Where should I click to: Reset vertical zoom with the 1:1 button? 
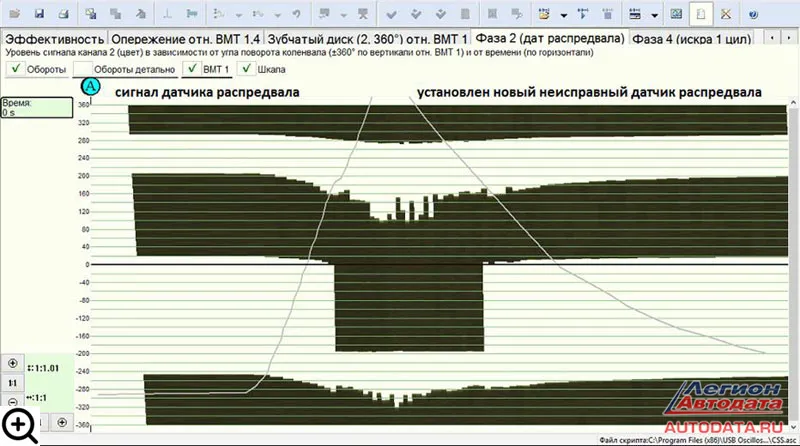tap(13, 382)
